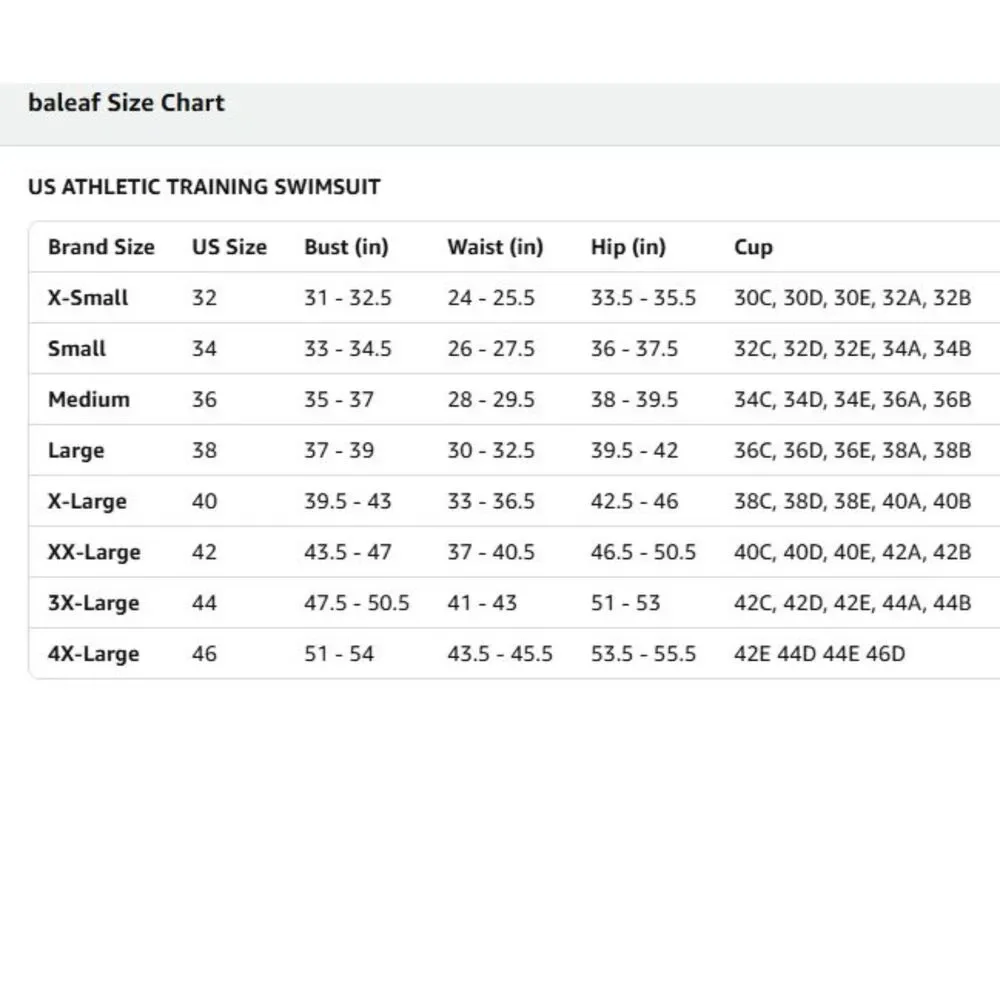Select the X-Large row label
Viewport: 1000px width, 1000px height.
pos(87,501)
